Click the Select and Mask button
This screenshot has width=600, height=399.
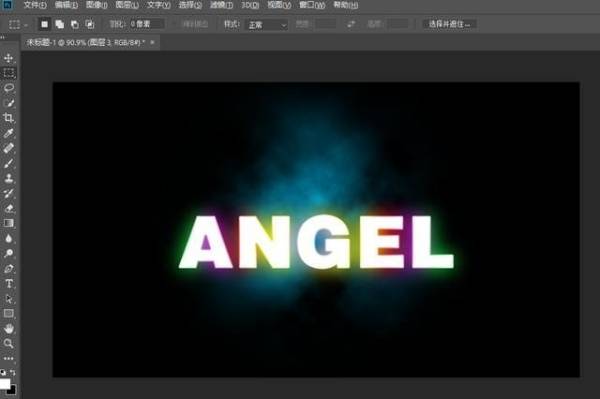(449, 24)
